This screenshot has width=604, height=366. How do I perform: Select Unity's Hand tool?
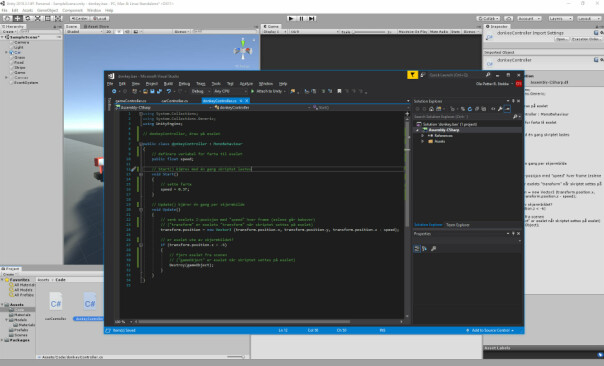click(x=7, y=18)
